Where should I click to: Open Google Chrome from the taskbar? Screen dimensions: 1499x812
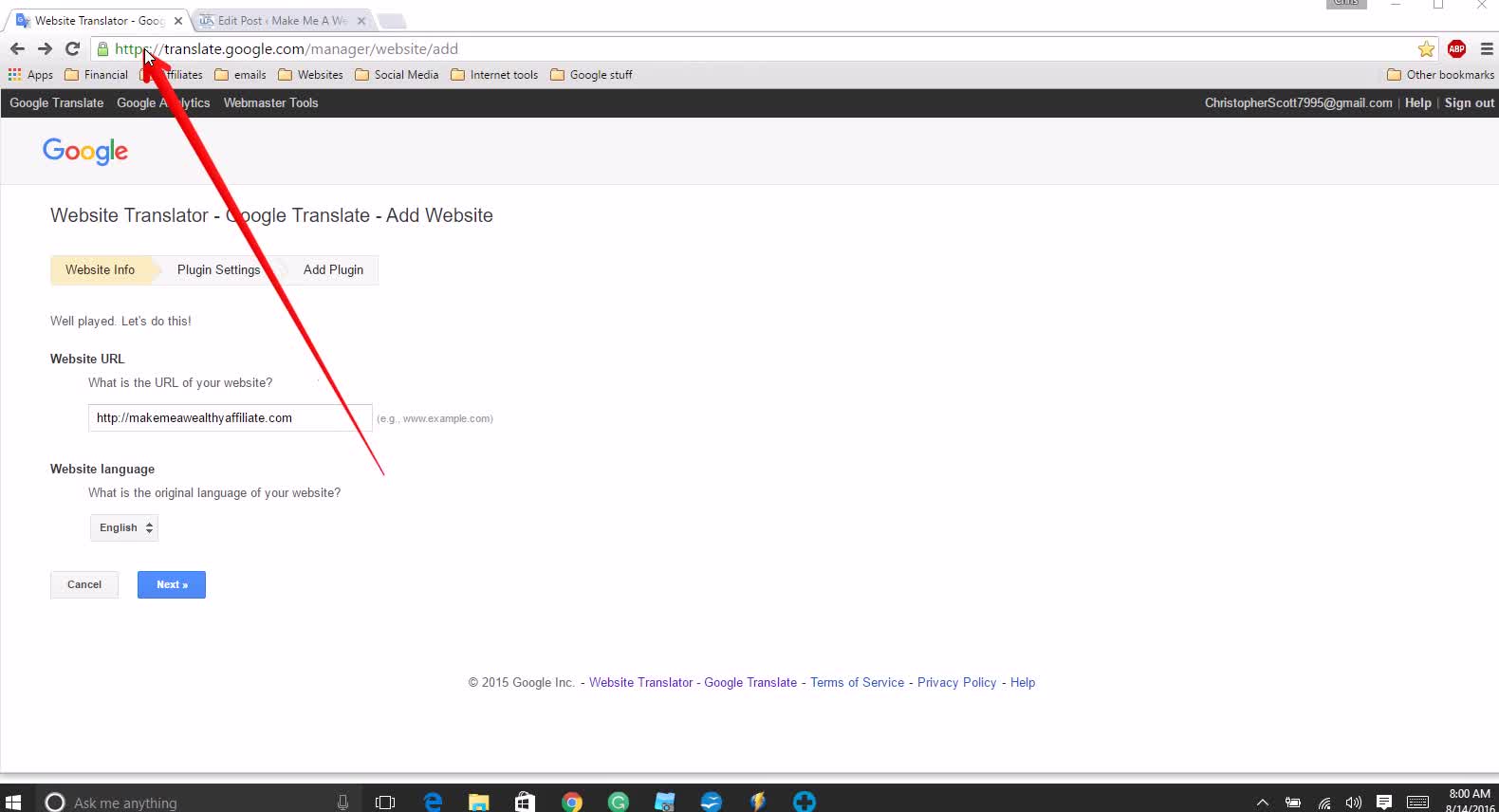571,802
